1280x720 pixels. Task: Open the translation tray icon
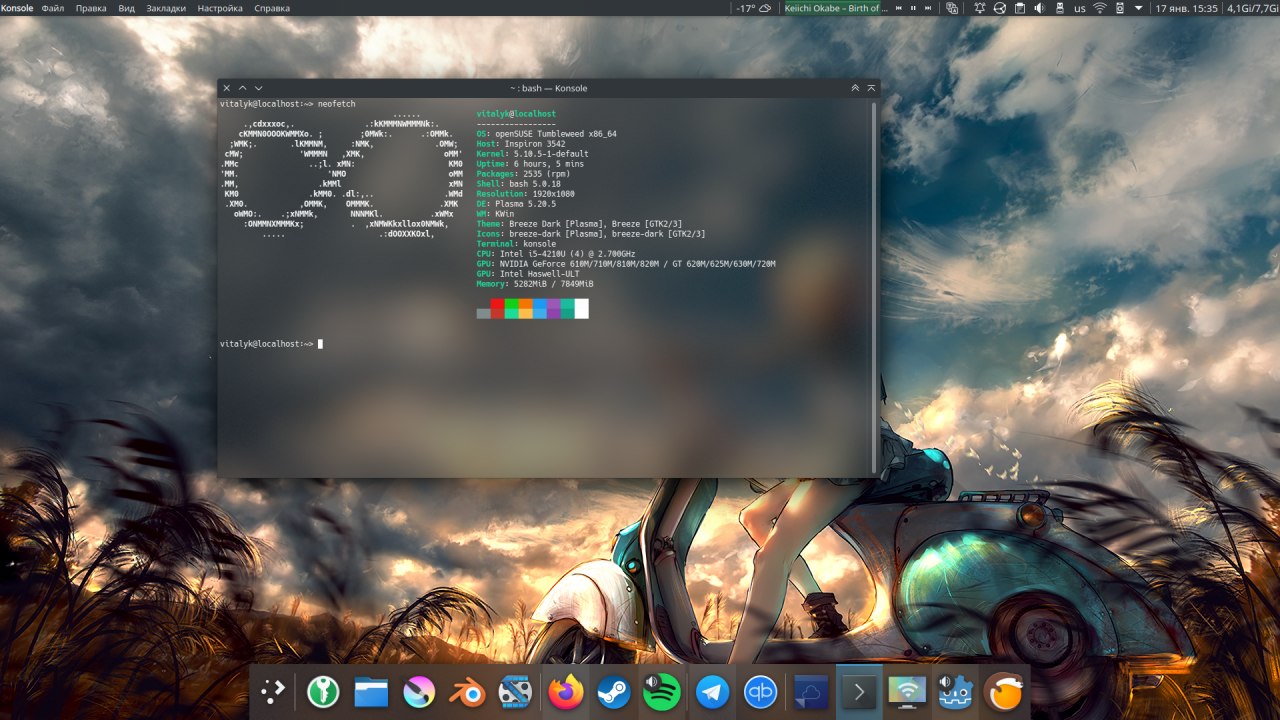click(951, 8)
